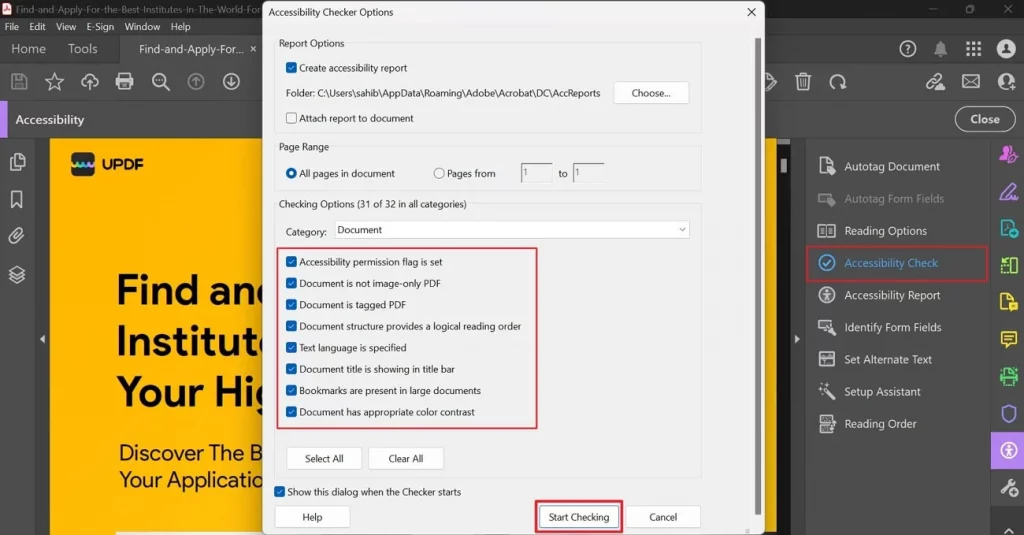Open the File menu
Image resolution: width=1024 pixels, height=535 pixels.
click(x=12, y=27)
